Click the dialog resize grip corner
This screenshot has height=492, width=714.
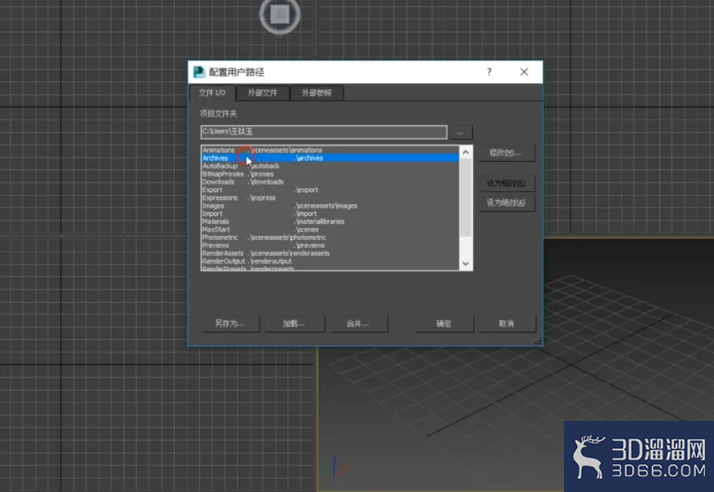pos(538,341)
